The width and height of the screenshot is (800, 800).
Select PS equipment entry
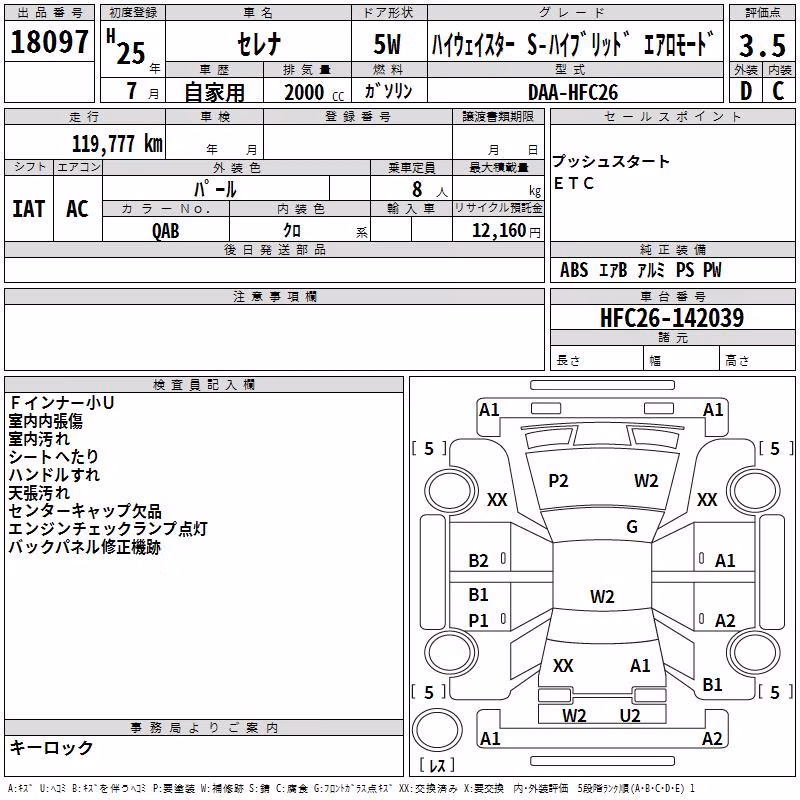(685, 270)
